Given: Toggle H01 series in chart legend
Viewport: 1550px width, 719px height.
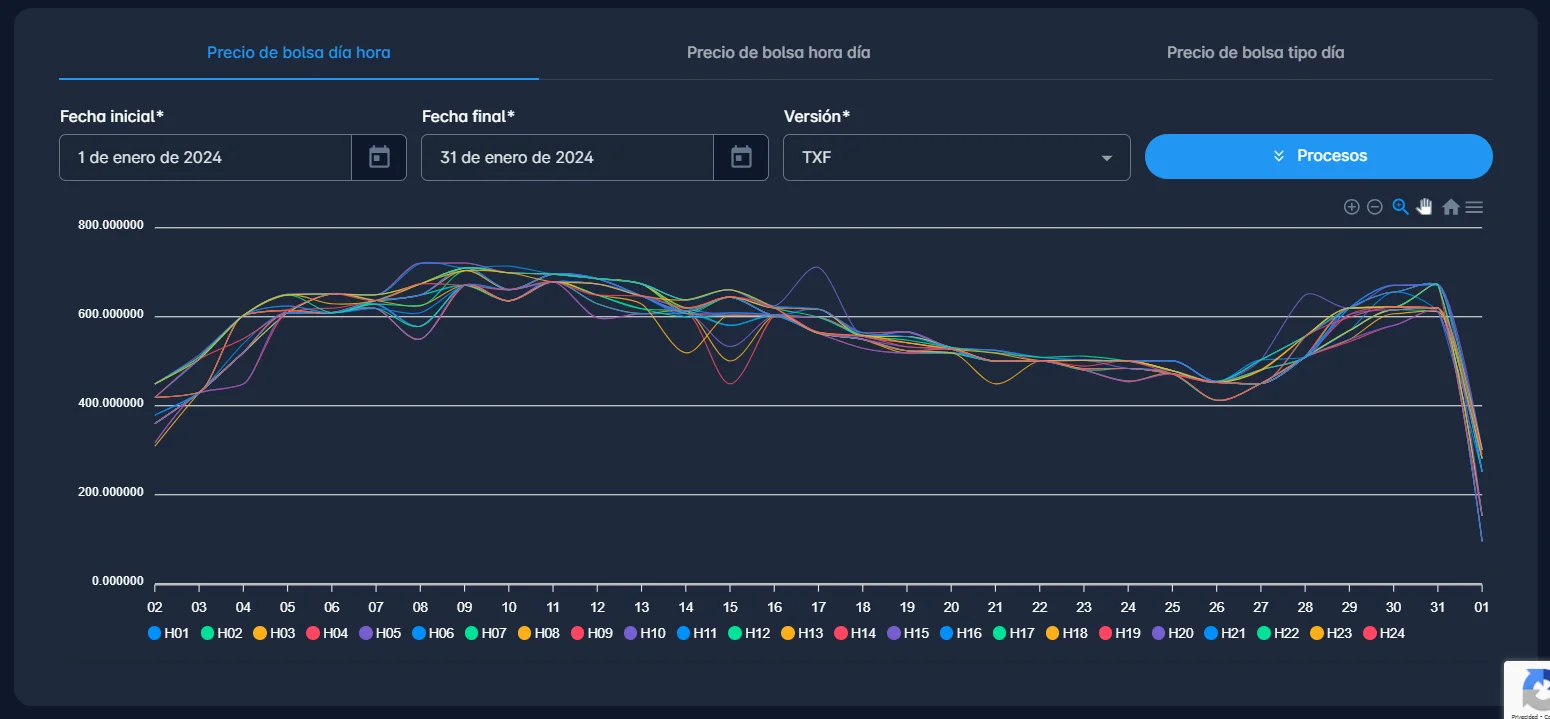Looking at the screenshot, I should click(x=168, y=633).
